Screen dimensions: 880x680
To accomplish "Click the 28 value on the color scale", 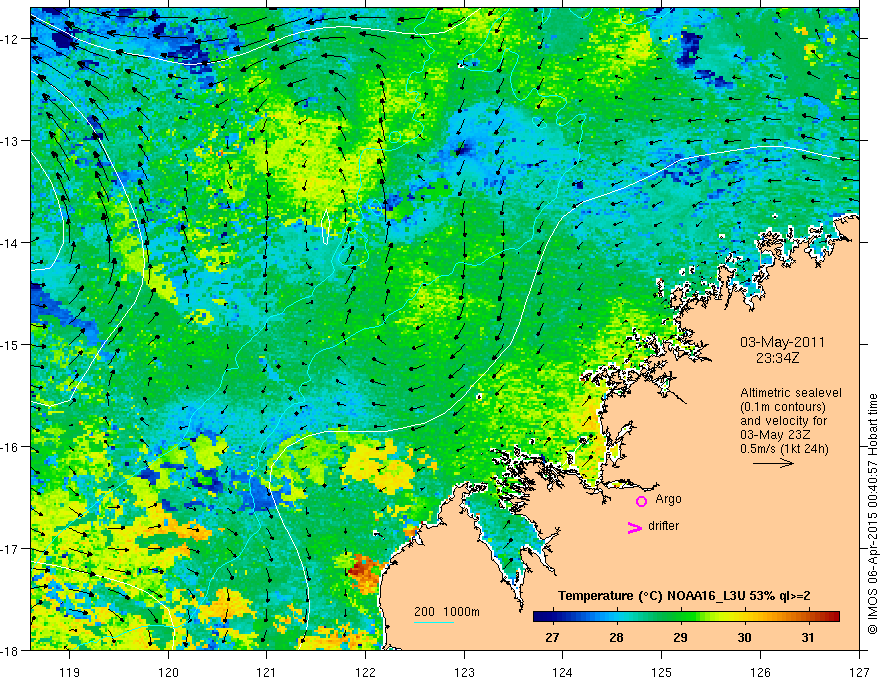I will point(616,637).
